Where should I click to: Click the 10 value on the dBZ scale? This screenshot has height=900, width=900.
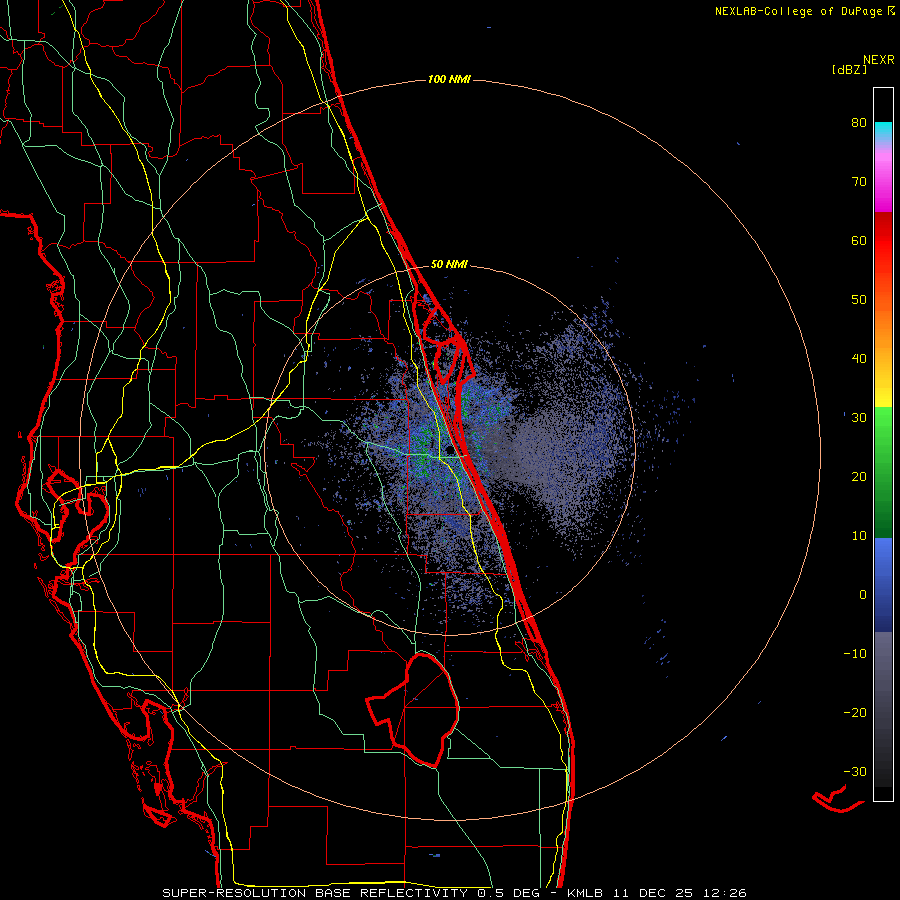pyautogui.click(x=859, y=536)
